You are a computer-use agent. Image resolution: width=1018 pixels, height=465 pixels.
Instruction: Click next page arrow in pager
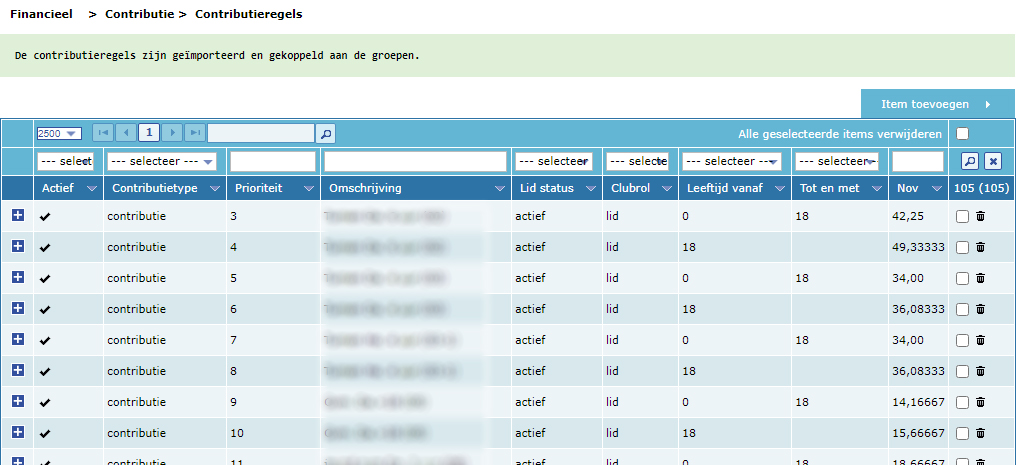pos(172,133)
